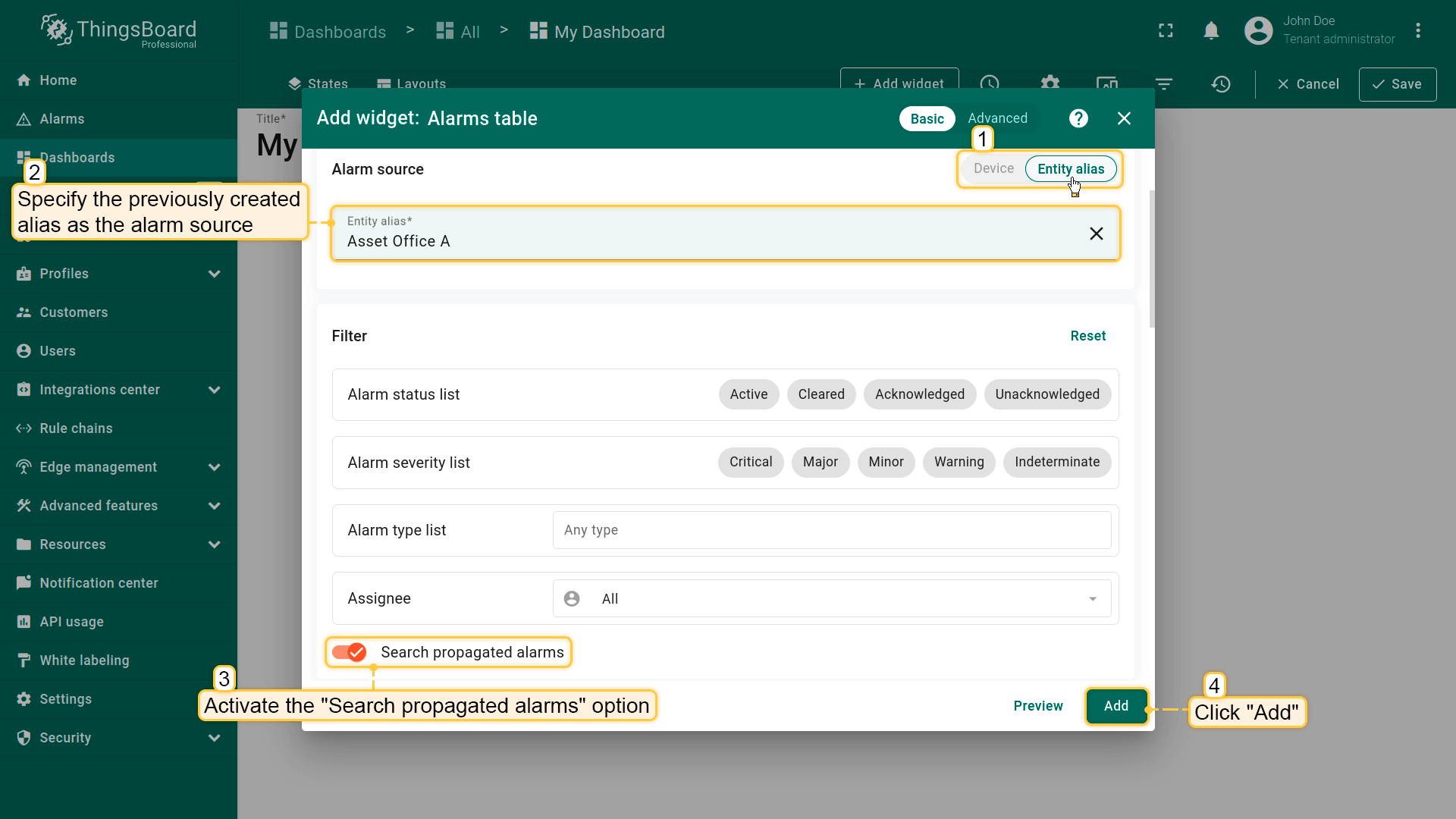
Task: Open Rule chains from sidebar
Action: click(76, 428)
